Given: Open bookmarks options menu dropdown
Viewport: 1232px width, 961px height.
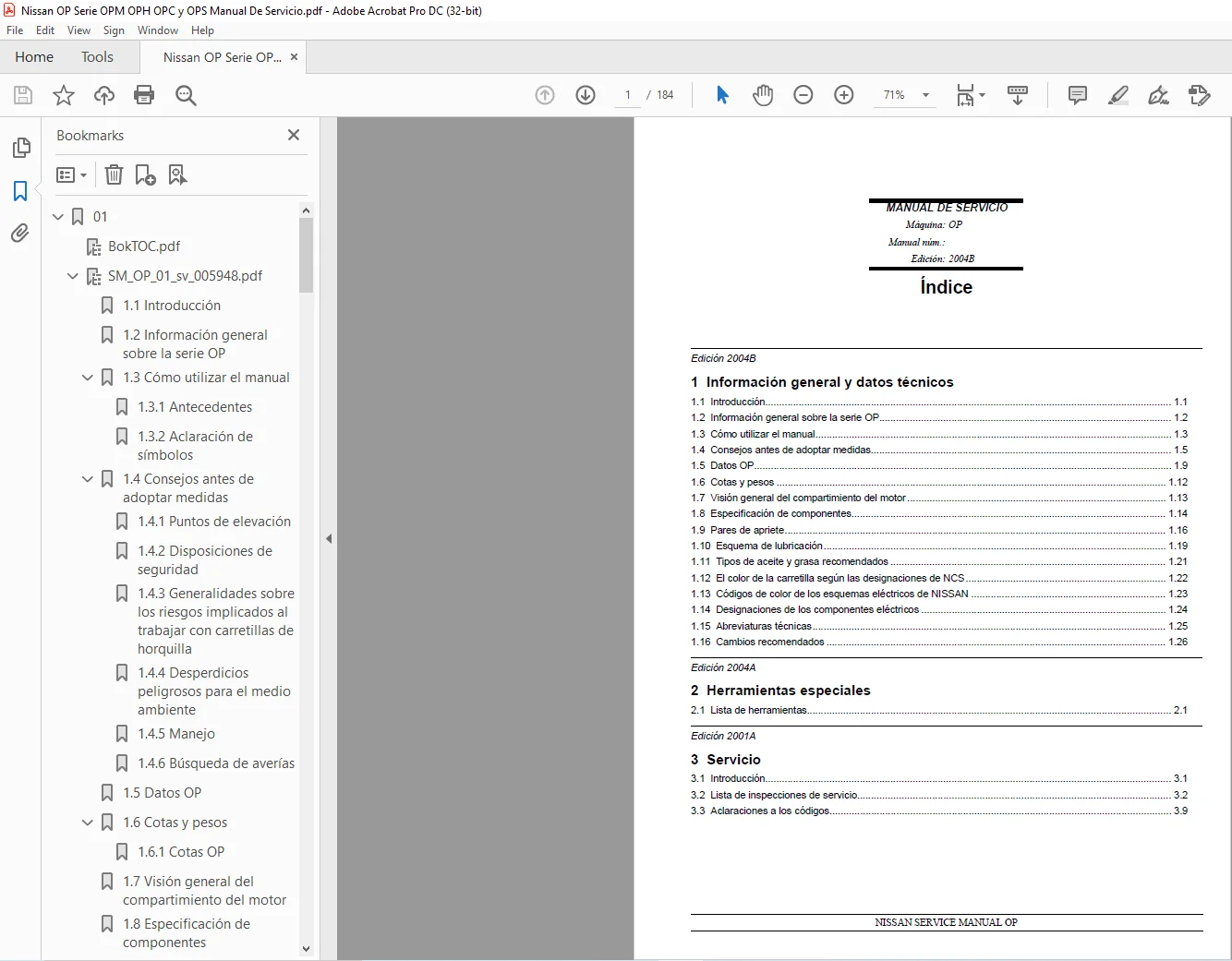Looking at the screenshot, I should tap(71, 174).
